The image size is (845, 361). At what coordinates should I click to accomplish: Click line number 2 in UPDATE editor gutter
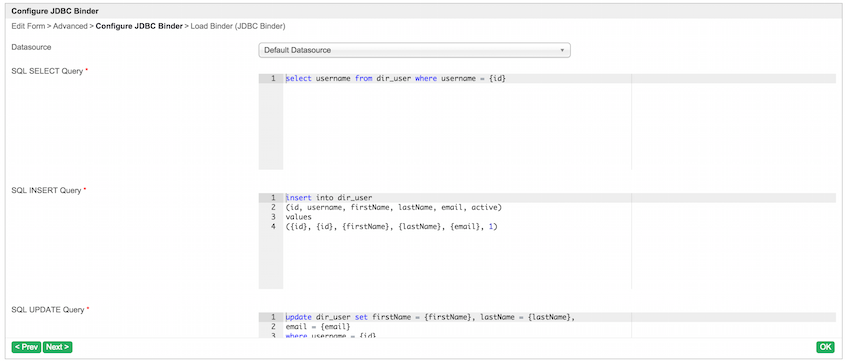(273, 327)
